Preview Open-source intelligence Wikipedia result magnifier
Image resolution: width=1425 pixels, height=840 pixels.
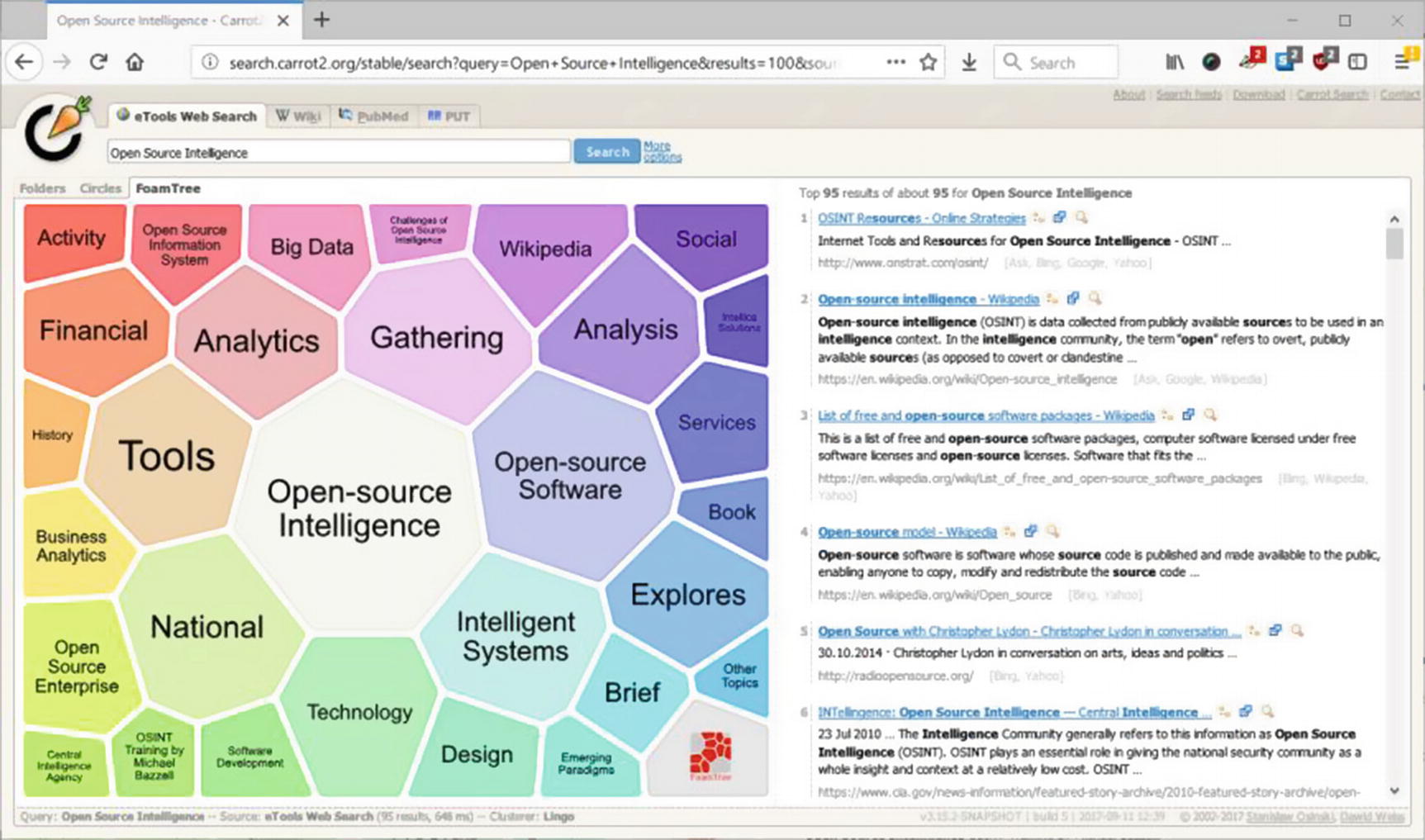1095,298
